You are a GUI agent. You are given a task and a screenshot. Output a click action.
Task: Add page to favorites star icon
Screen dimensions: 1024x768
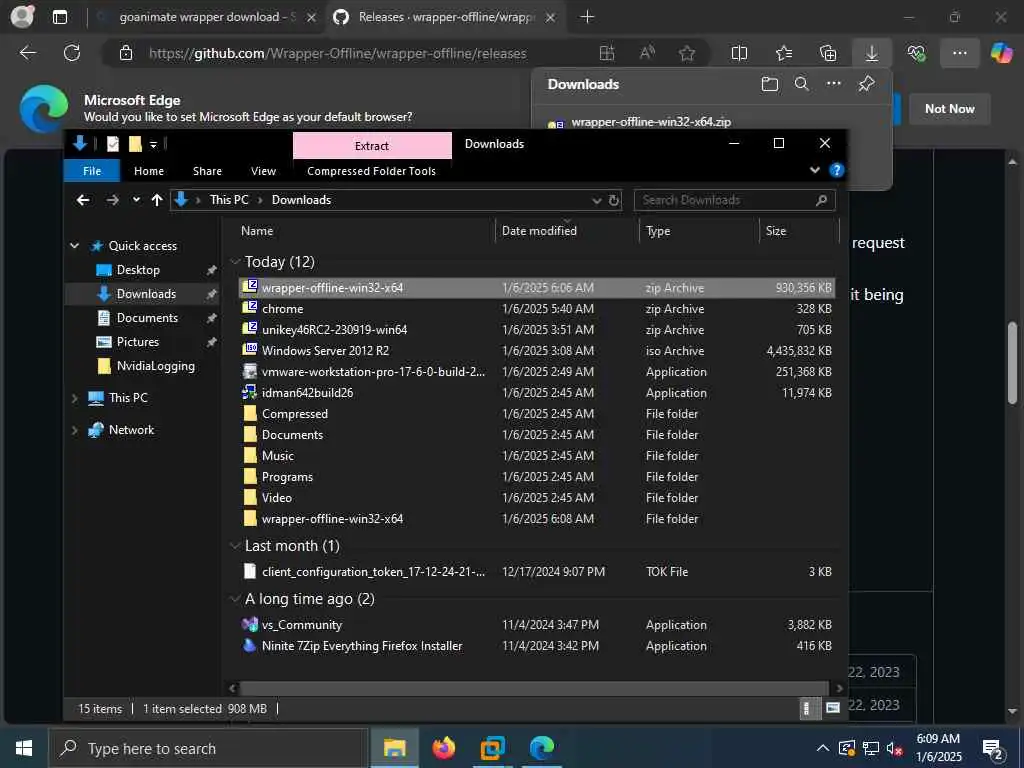point(686,54)
